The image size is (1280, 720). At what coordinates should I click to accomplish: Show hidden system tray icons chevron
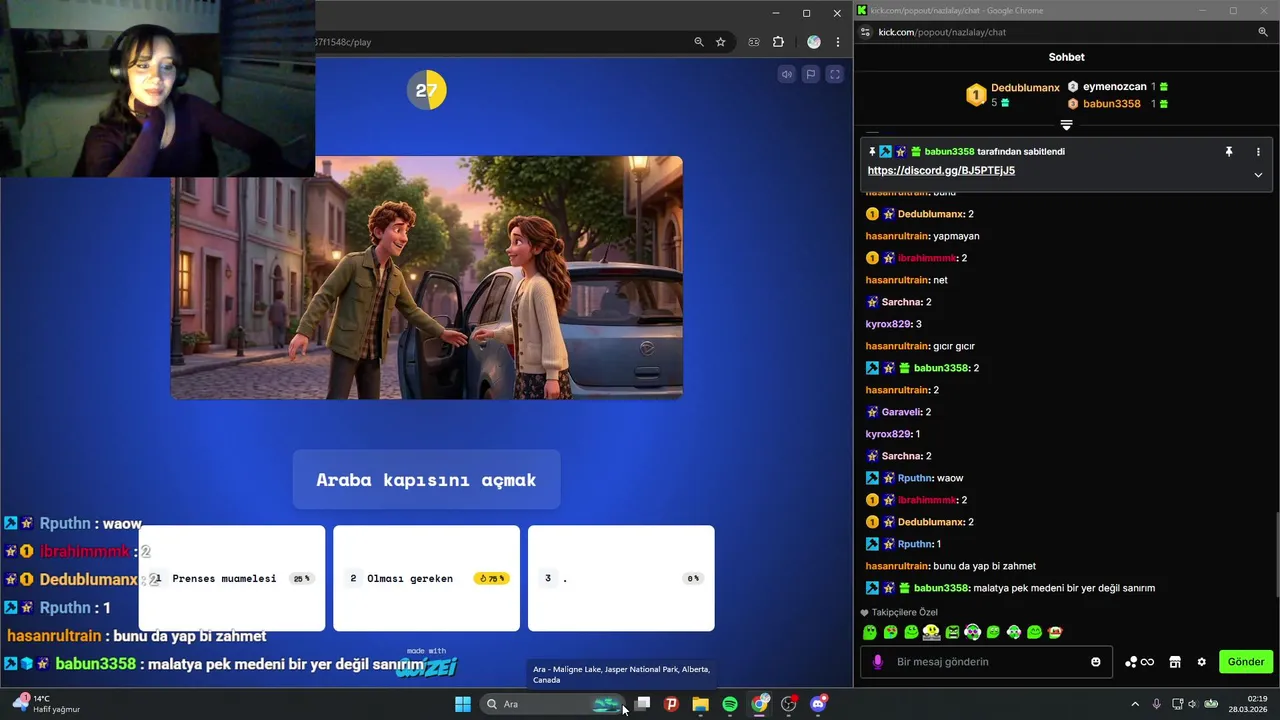pos(1134,704)
